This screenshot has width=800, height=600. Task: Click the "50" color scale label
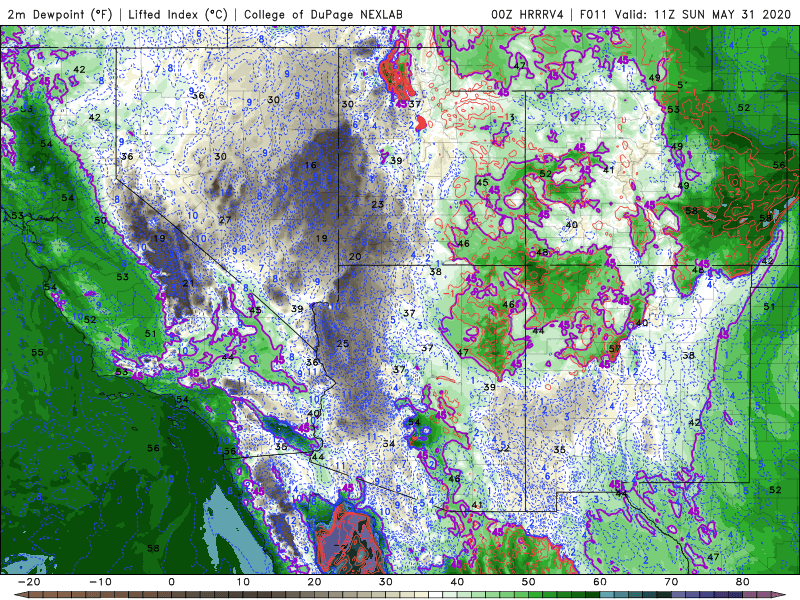(529, 582)
